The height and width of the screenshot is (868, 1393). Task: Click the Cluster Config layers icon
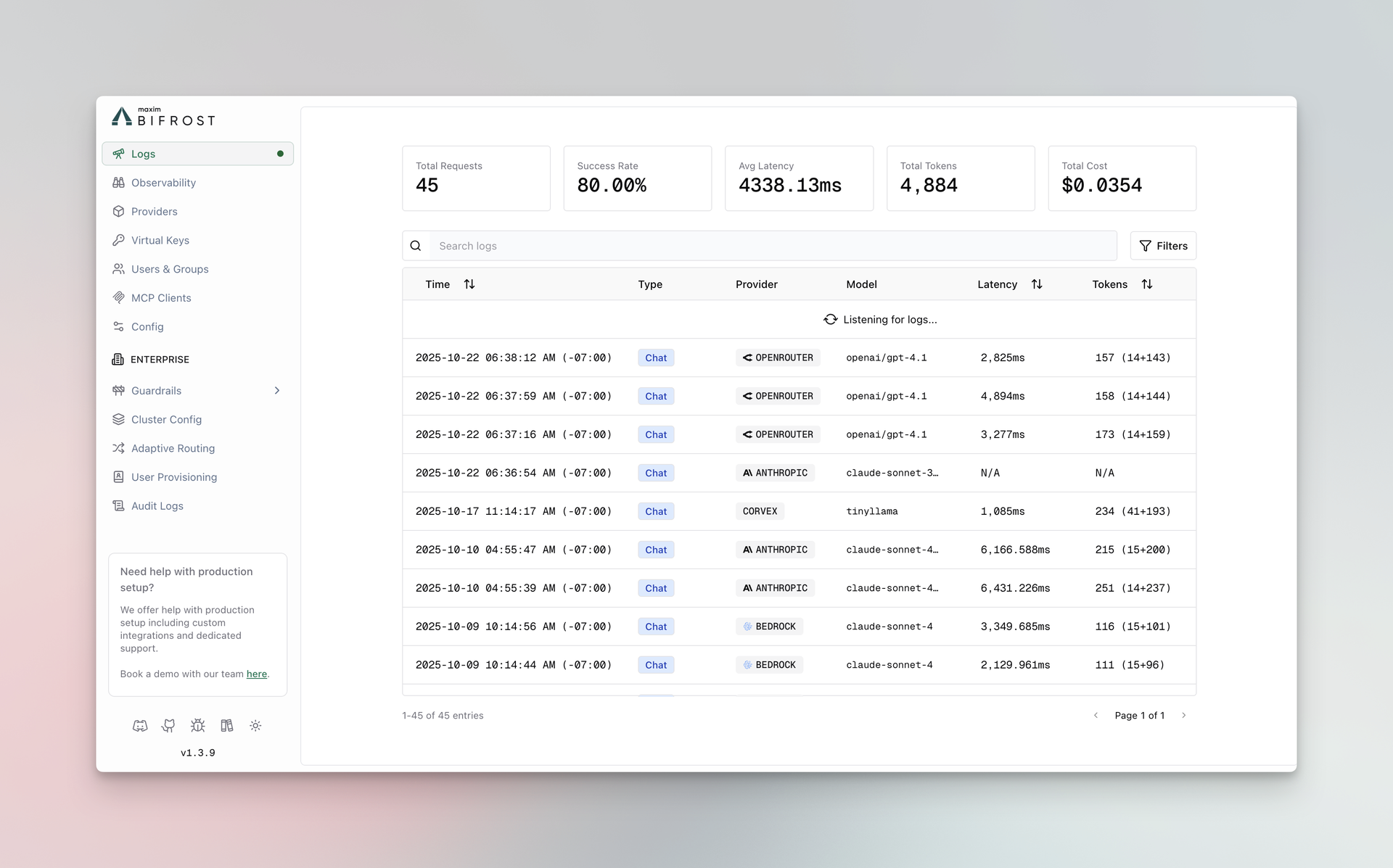click(118, 419)
